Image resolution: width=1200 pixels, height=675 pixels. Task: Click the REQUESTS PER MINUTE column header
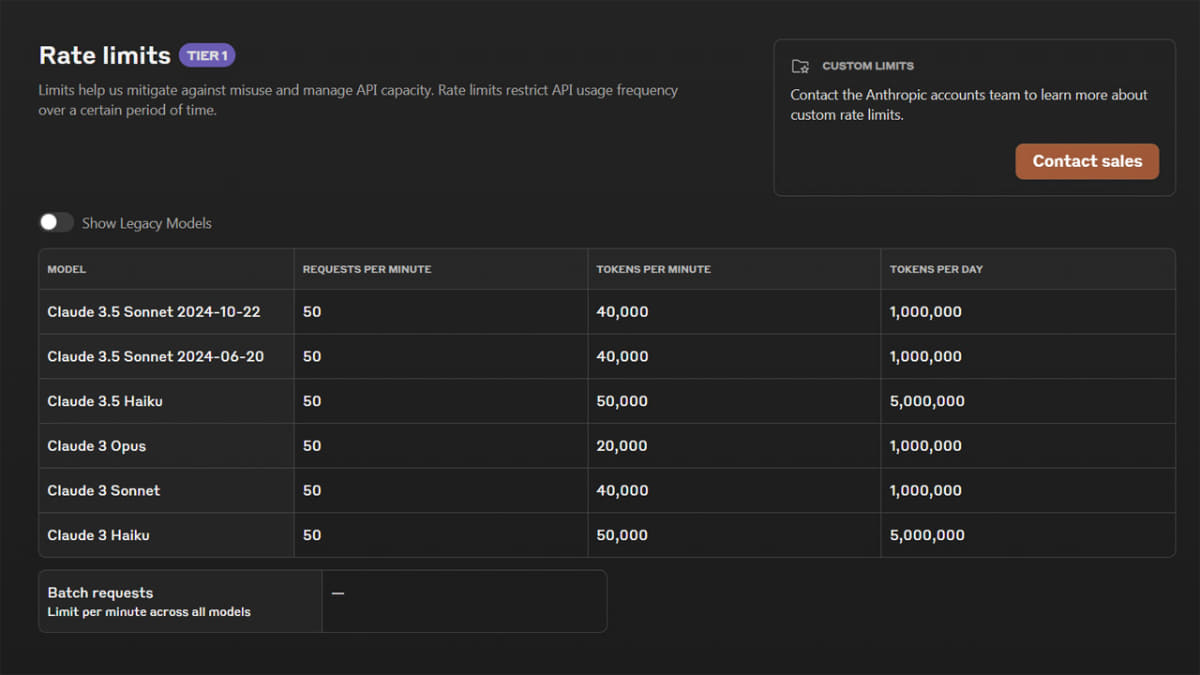click(x=367, y=269)
